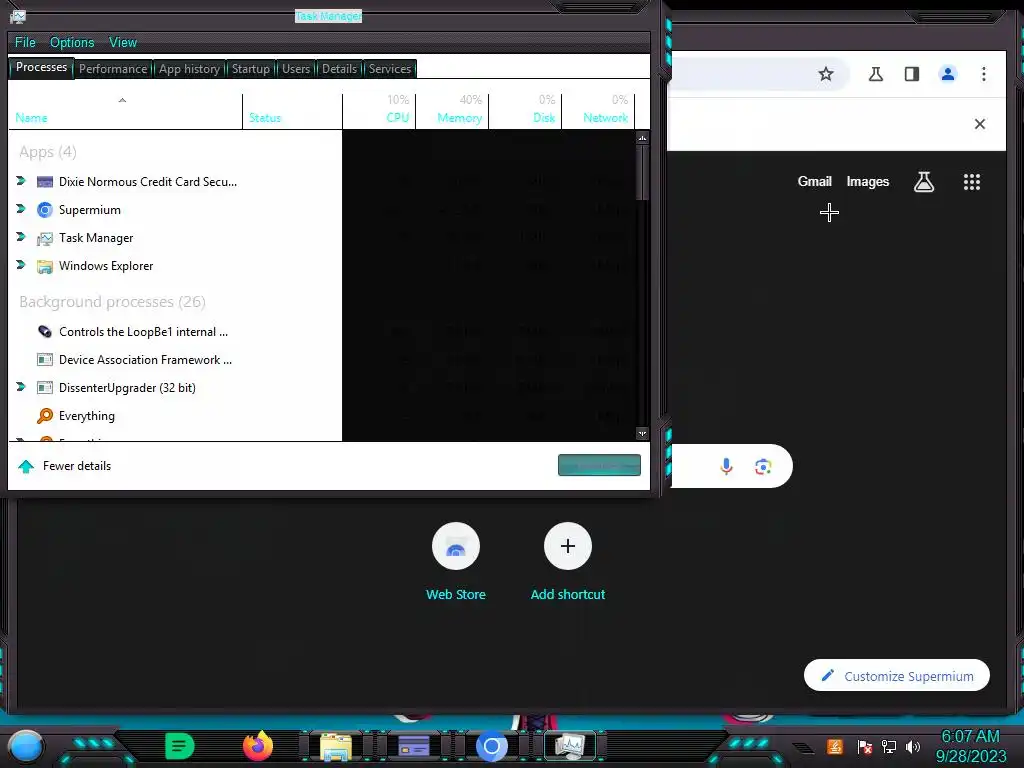Screen dimensions: 1024x768
Task: Expand the Task Manager process group
Action: click(x=21, y=237)
